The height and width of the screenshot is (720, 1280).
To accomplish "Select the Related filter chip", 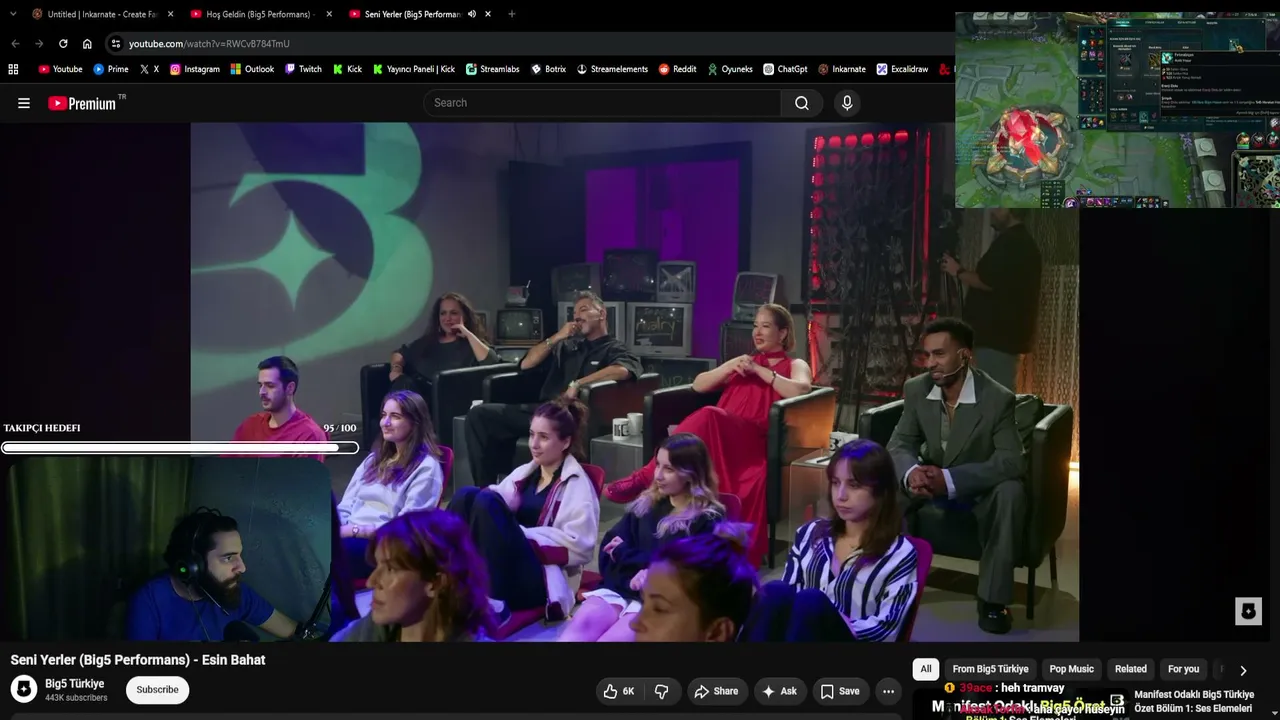I will pyautogui.click(x=1131, y=669).
